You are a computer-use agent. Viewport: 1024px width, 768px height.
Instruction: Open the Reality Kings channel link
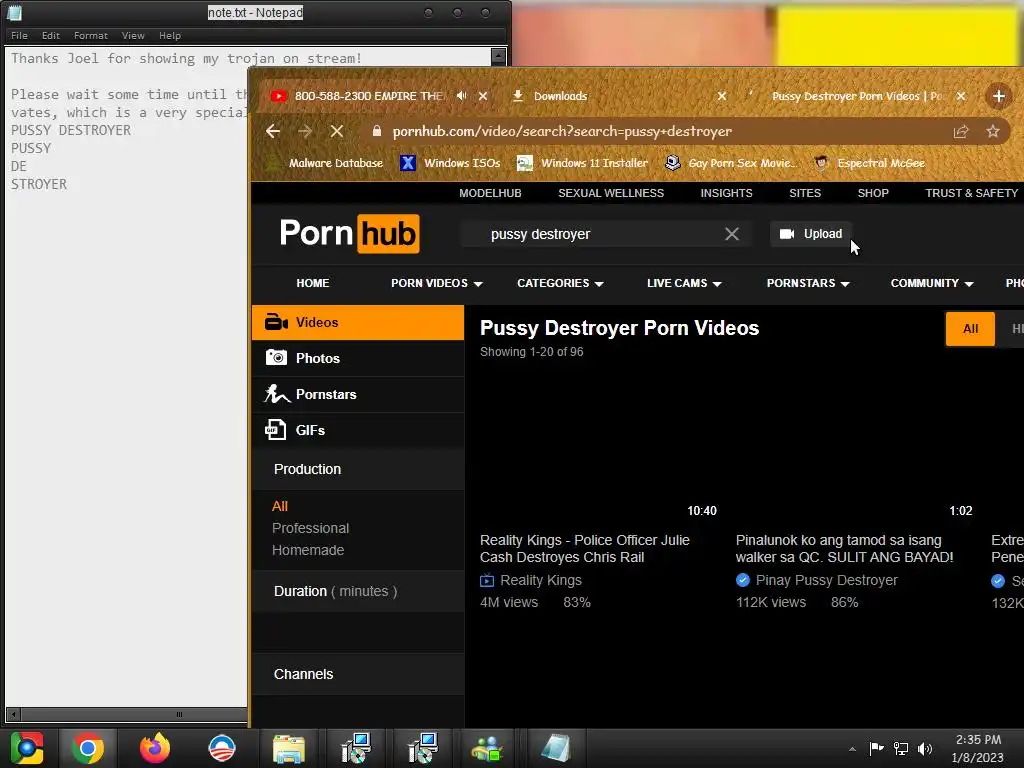pyautogui.click(x=540, y=580)
